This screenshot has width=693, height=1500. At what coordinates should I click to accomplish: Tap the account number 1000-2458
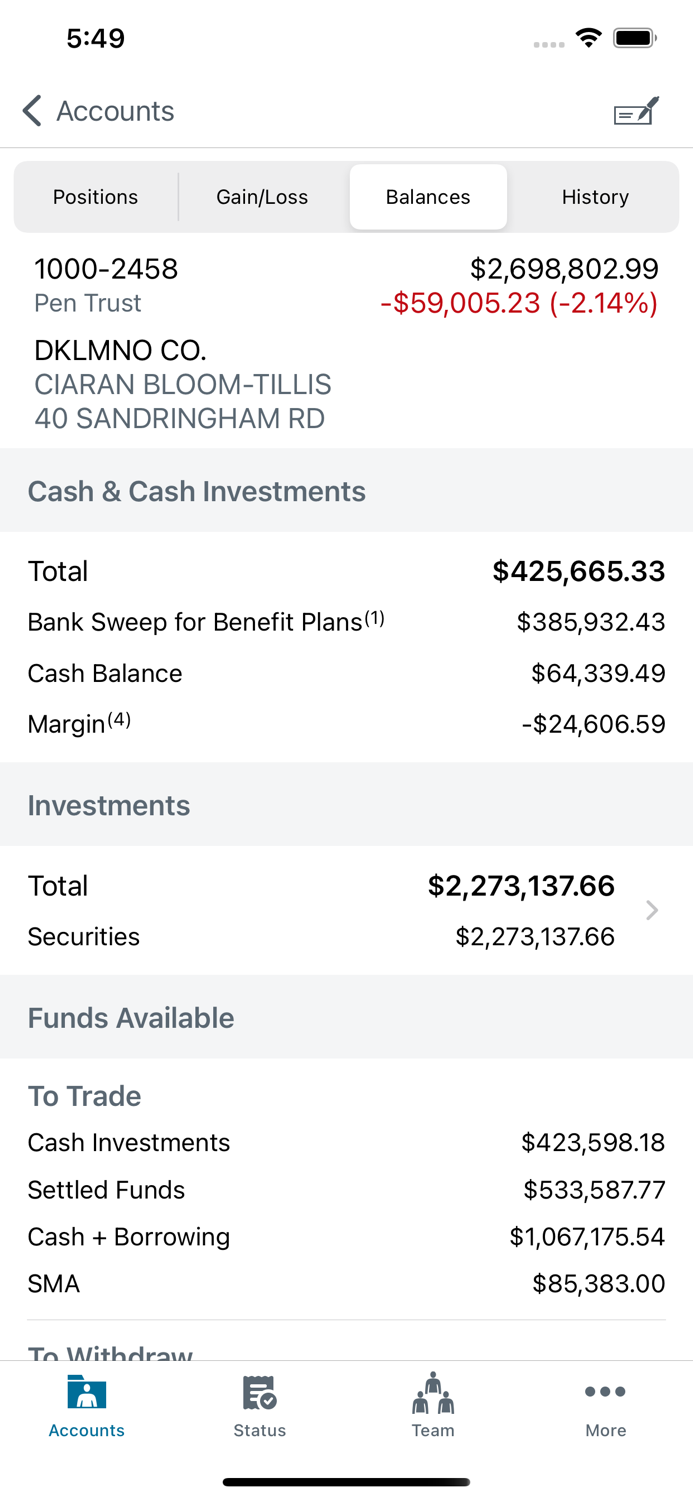point(105,269)
